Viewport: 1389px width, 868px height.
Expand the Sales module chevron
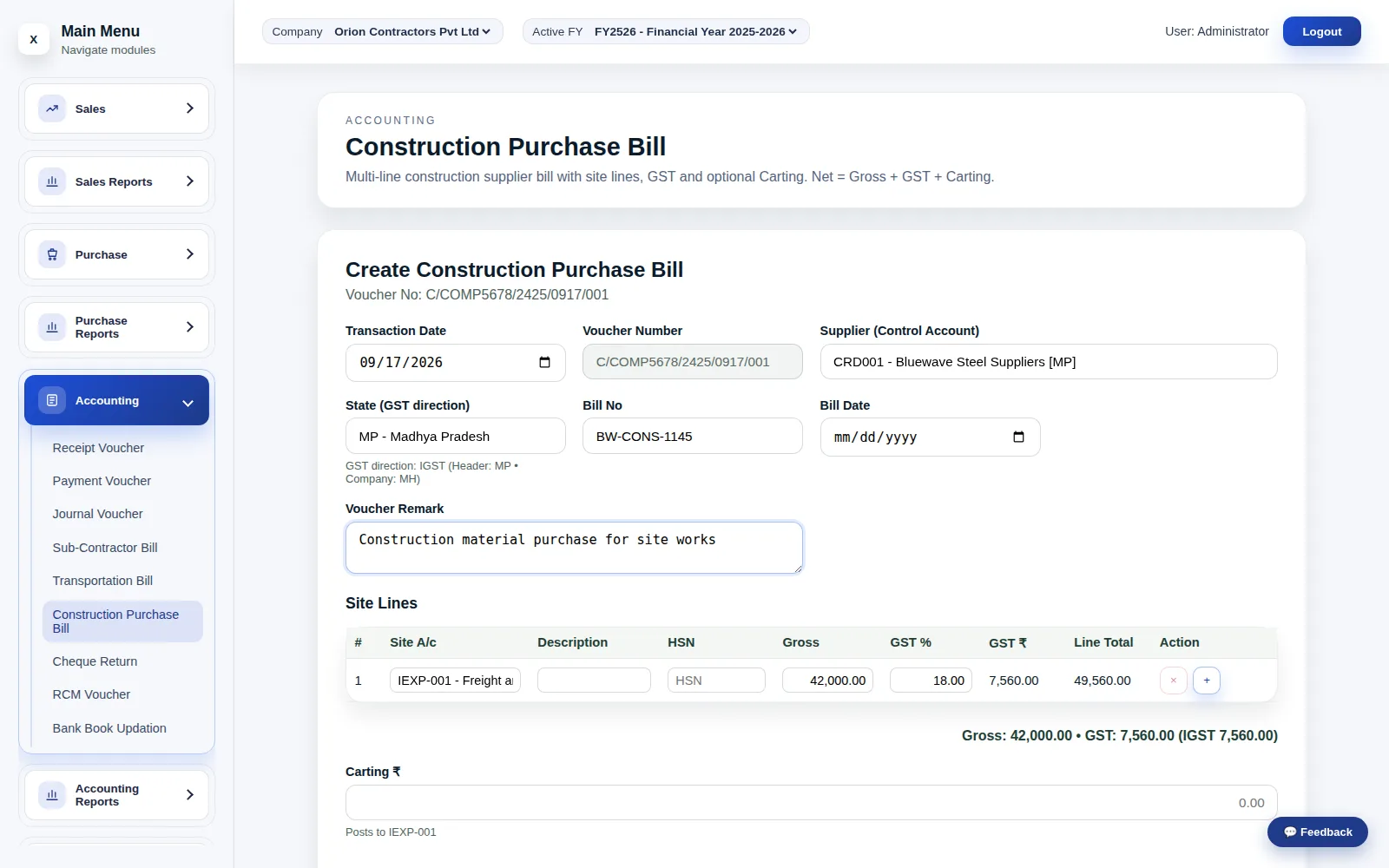pyautogui.click(x=190, y=108)
